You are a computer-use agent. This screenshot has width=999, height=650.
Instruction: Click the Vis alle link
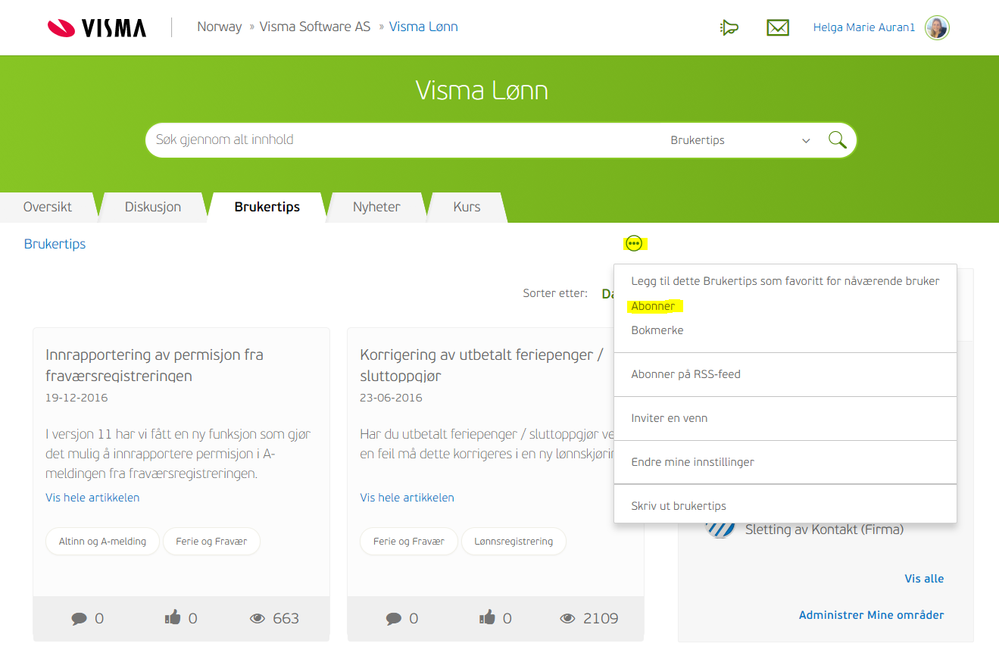[924, 579]
